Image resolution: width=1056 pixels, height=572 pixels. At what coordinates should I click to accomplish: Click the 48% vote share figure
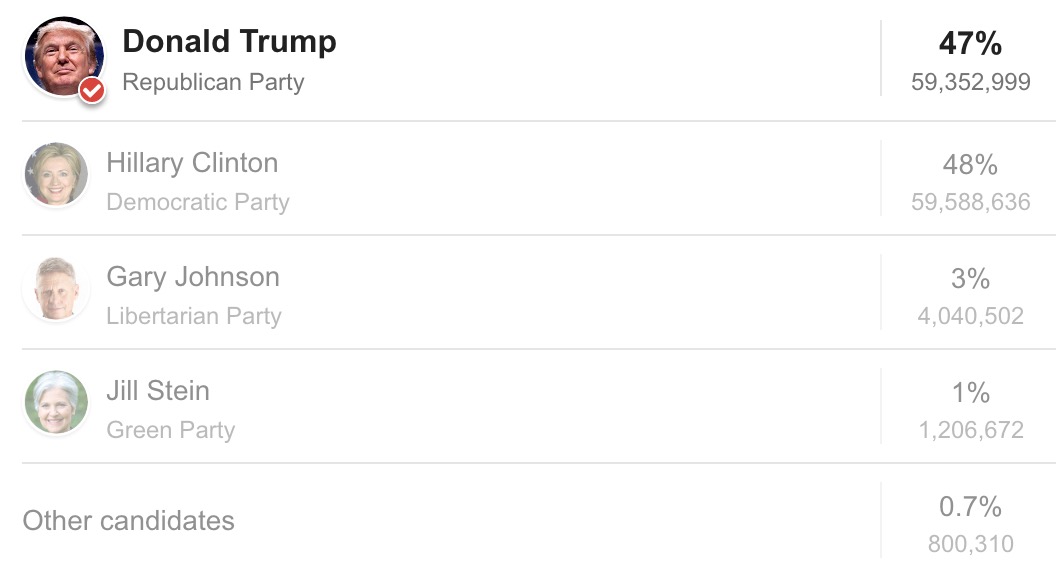tap(970, 164)
